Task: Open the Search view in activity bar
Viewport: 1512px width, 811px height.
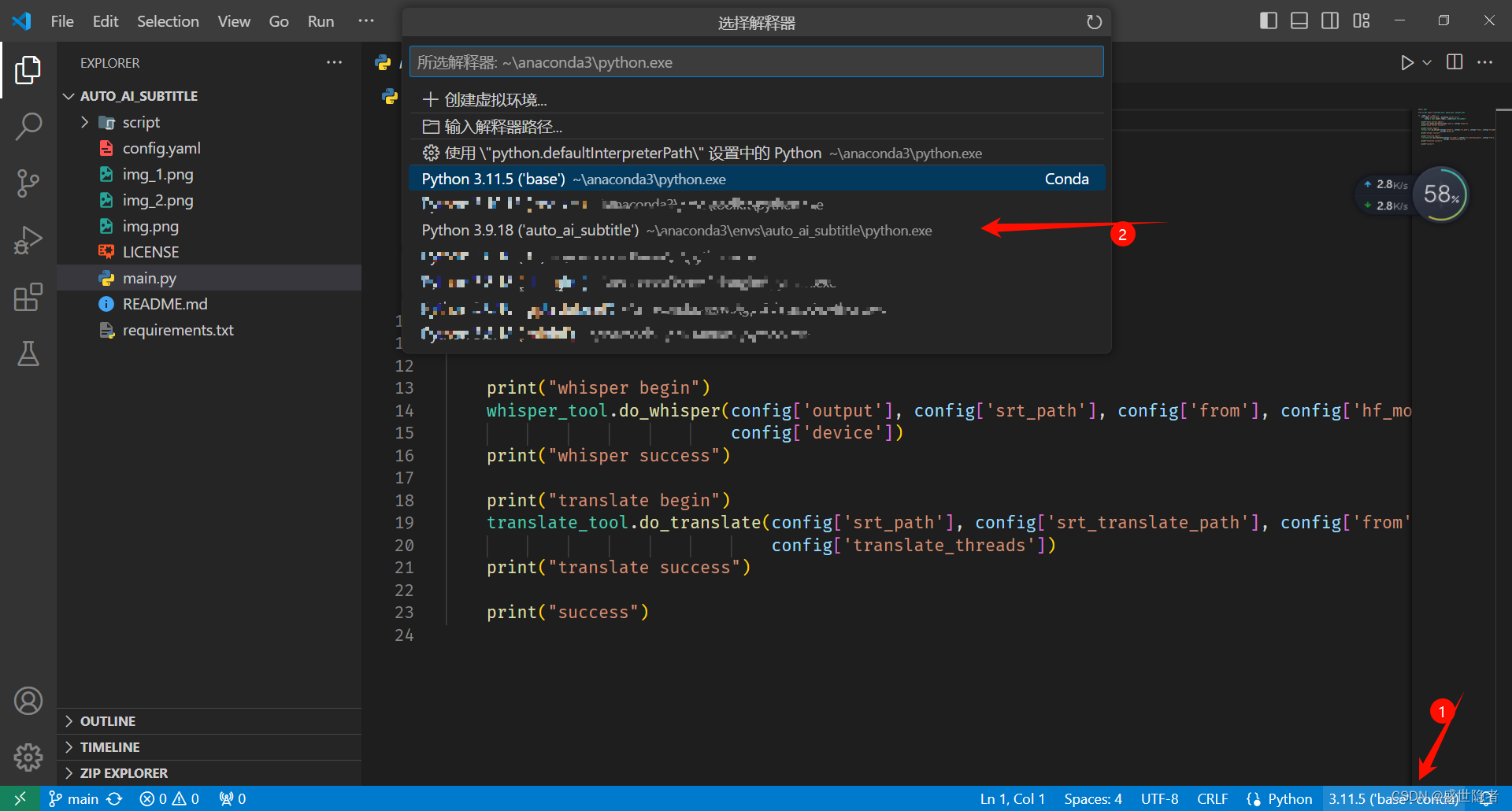Action: pyautogui.click(x=28, y=126)
